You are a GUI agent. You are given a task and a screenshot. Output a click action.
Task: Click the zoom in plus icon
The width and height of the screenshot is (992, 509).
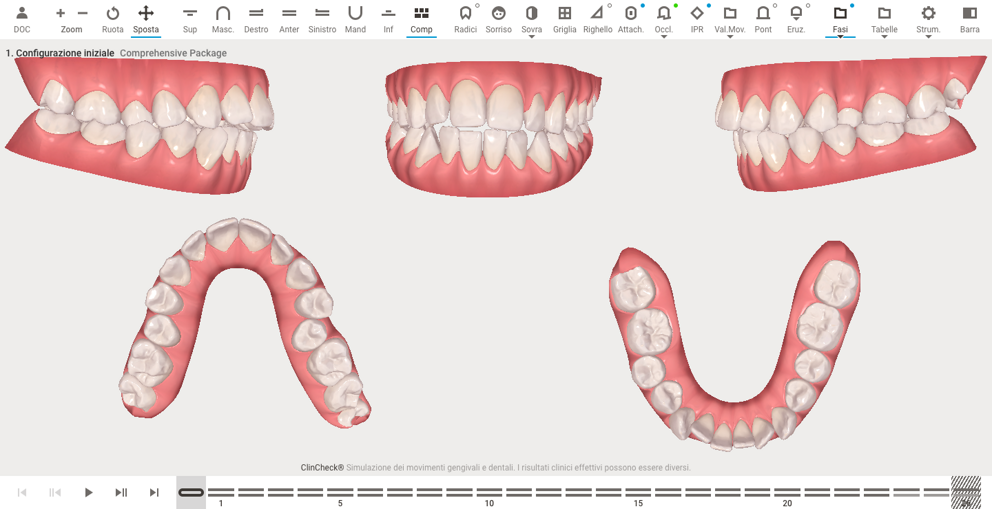(60, 14)
